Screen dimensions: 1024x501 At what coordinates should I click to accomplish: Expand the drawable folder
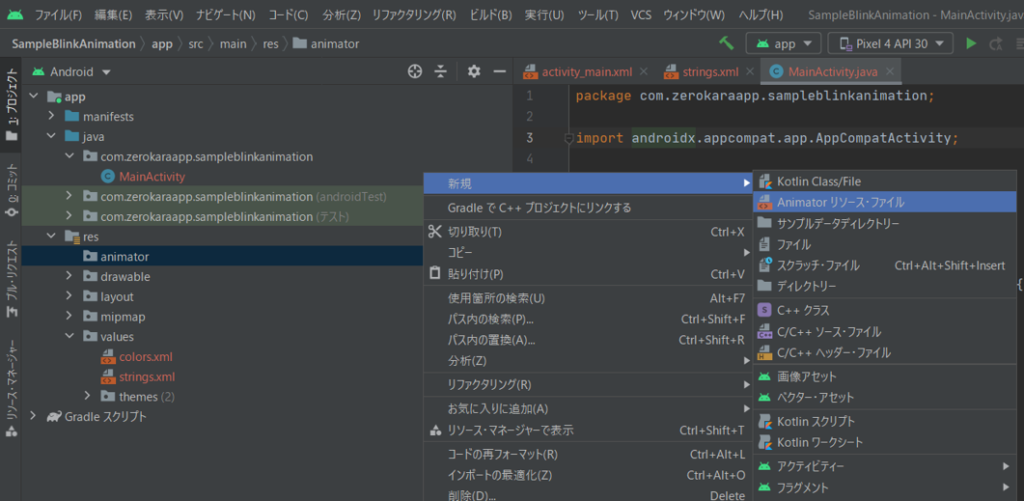pos(69,276)
